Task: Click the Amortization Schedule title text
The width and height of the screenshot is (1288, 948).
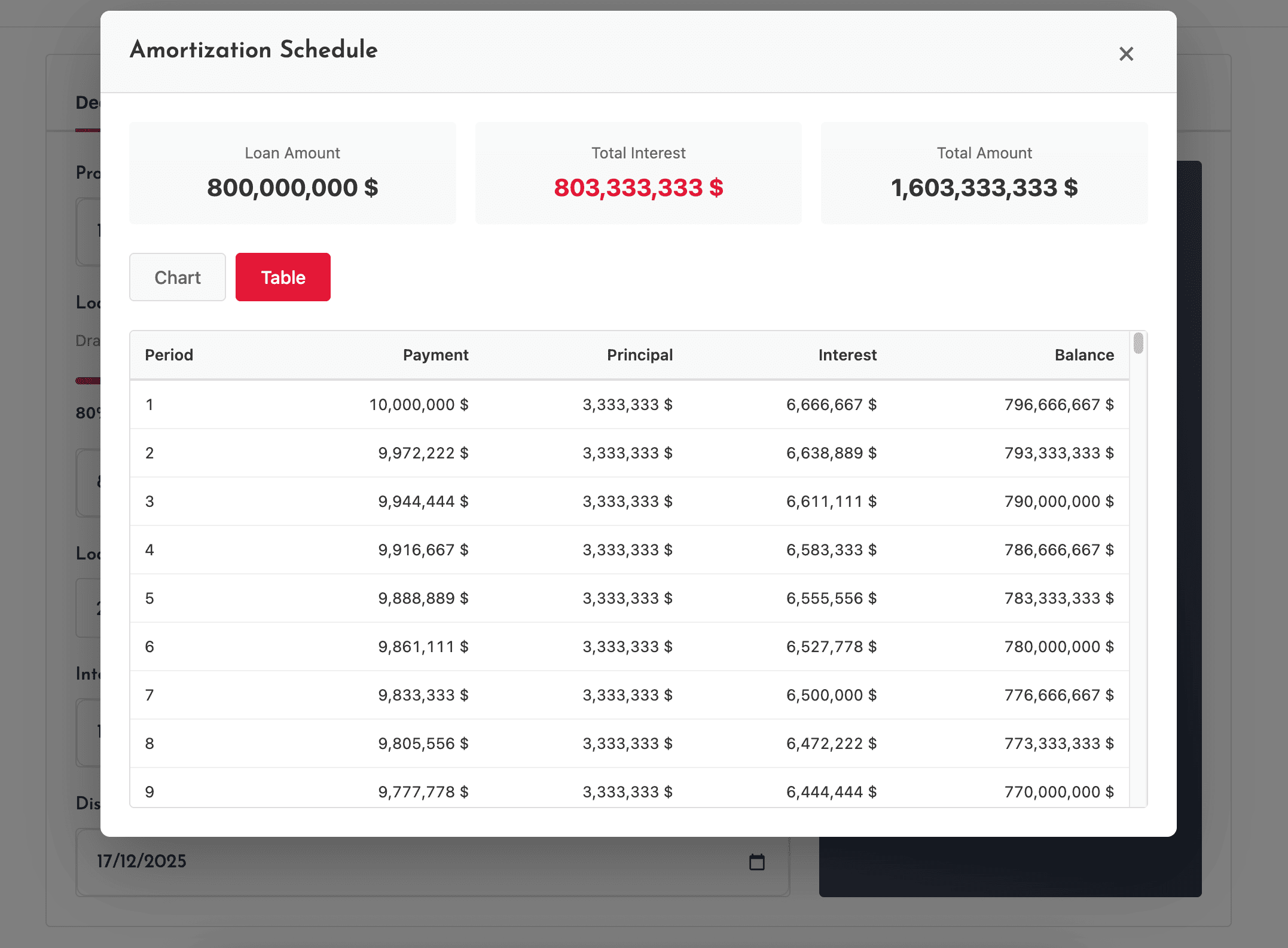Action: tap(254, 50)
